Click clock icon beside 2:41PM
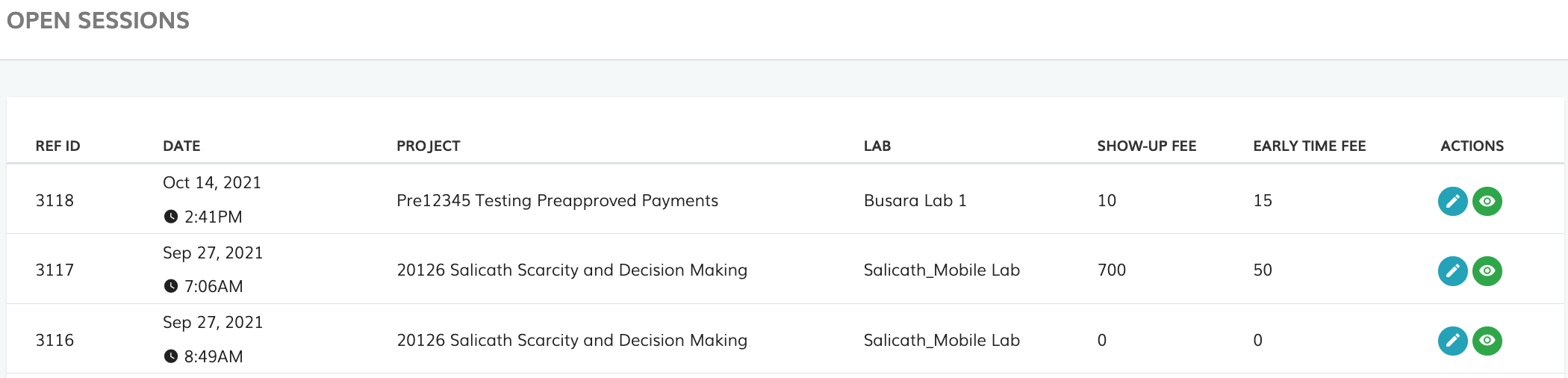 pyautogui.click(x=171, y=217)
